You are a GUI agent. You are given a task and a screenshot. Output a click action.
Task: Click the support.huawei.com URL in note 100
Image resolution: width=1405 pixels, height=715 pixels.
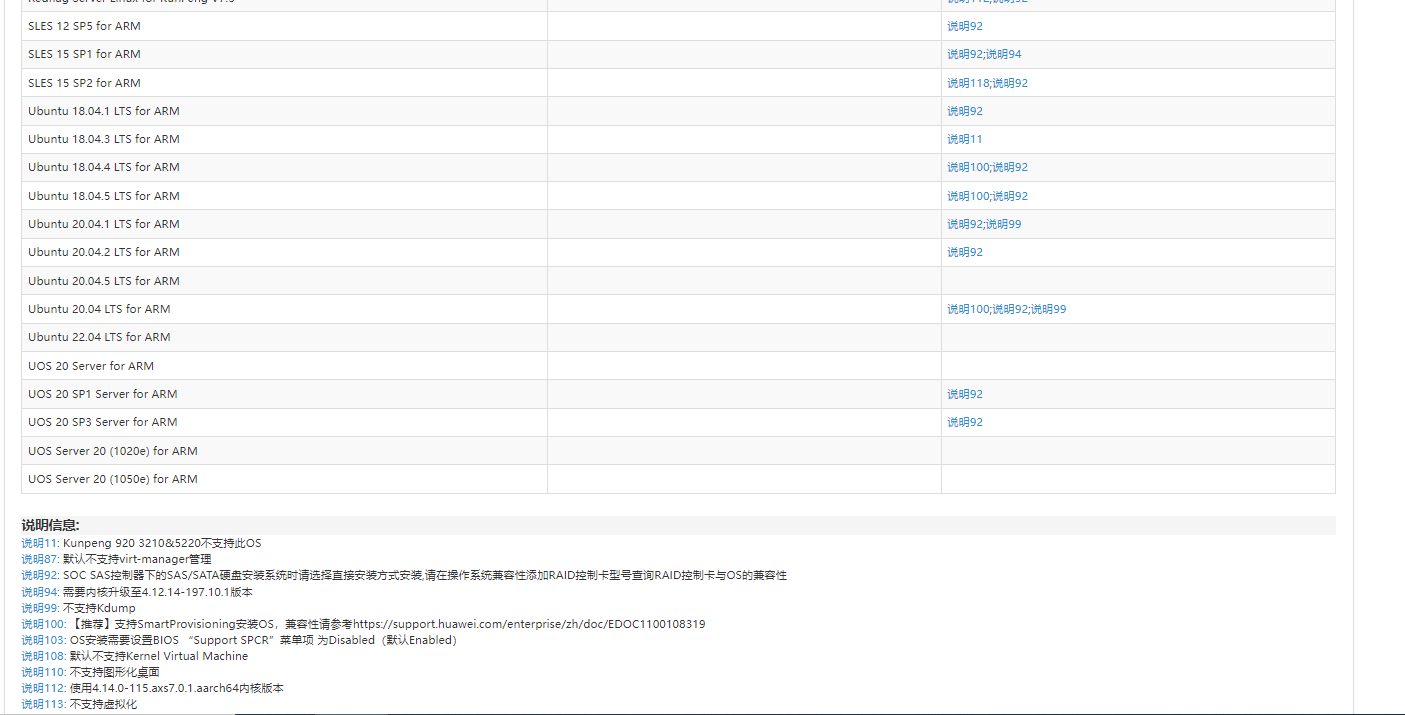pyautogui.click(x=529, y=624)
